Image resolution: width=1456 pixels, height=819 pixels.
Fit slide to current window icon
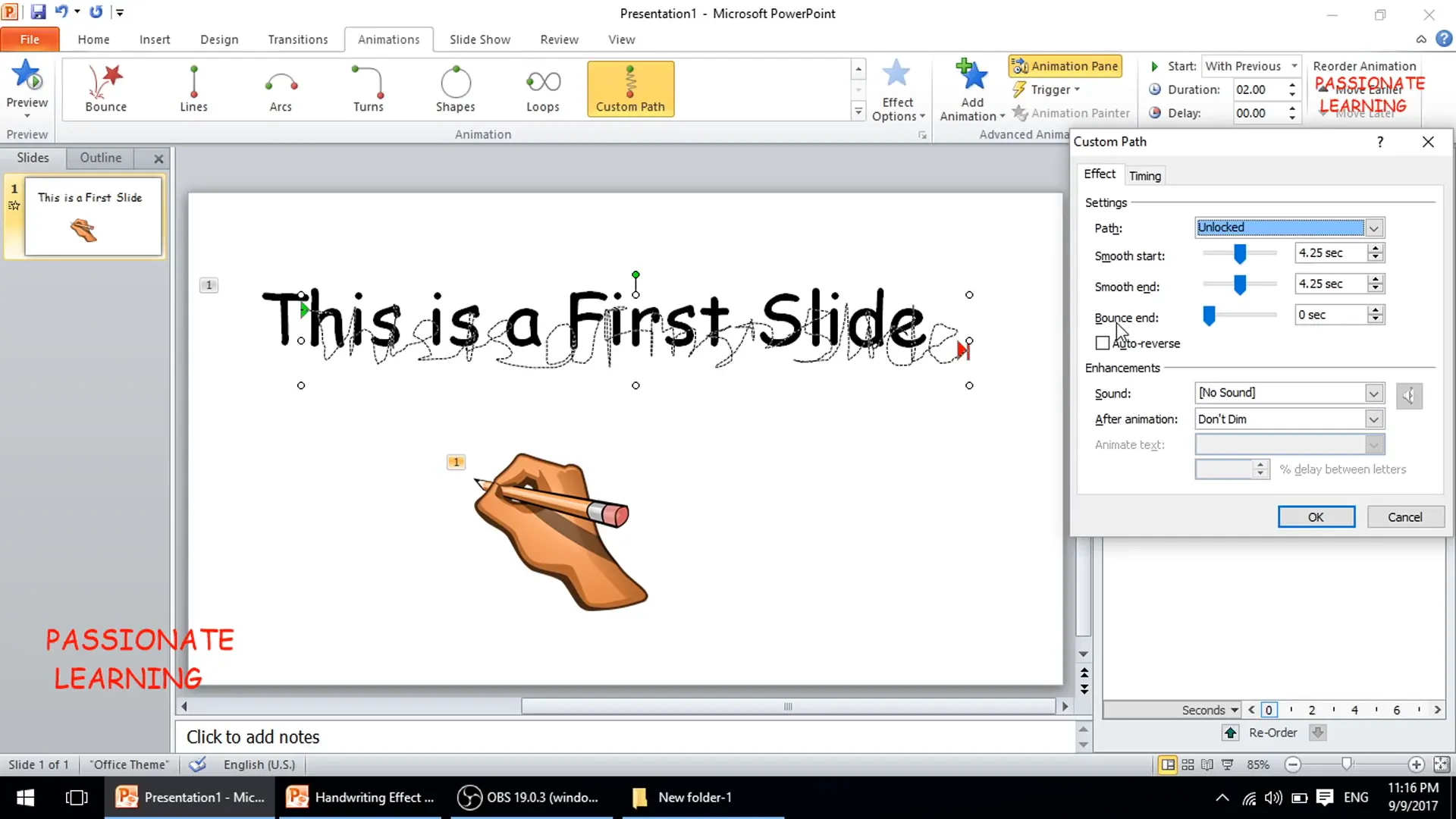[x=1442, y=765]
